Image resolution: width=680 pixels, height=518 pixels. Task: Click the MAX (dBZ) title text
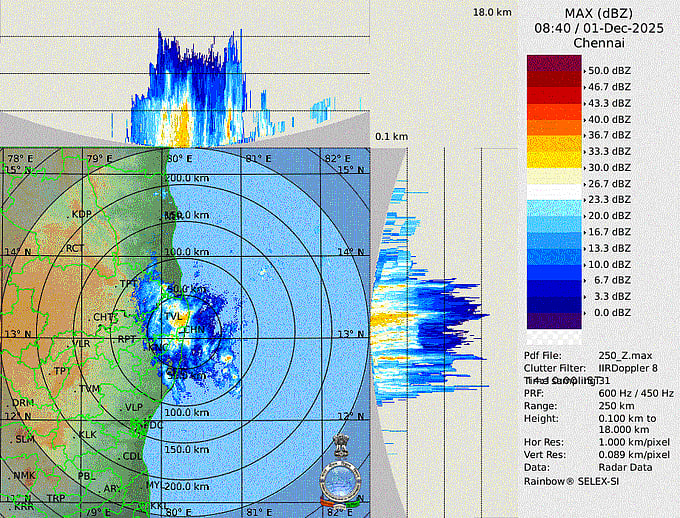[600, 13]
